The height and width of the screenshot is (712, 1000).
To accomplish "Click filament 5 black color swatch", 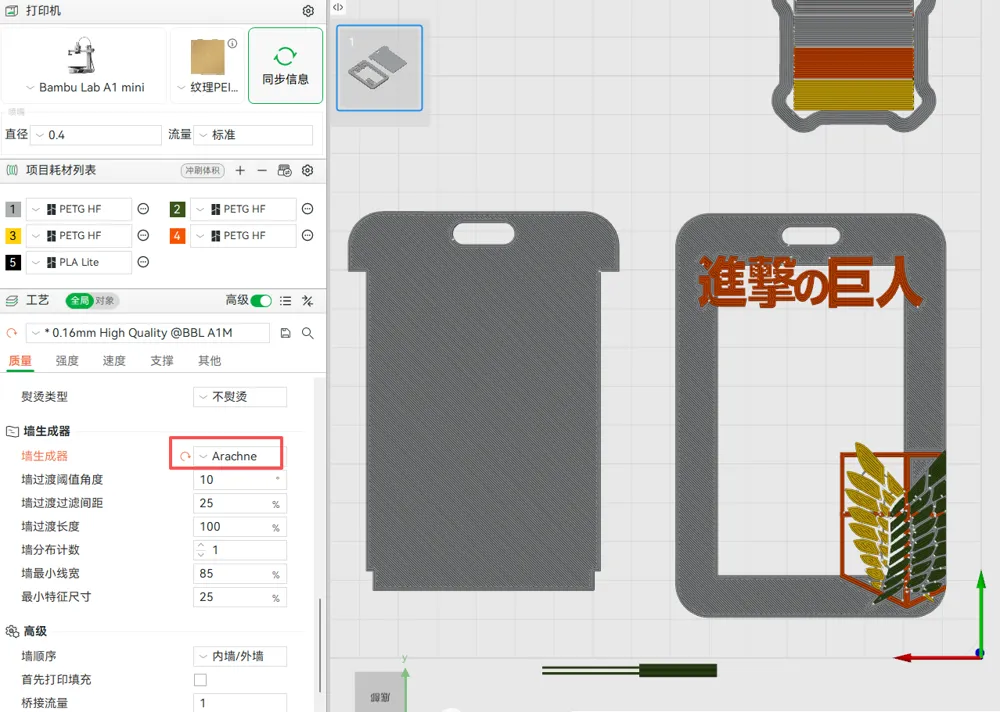I will click(x=13, y=262).
